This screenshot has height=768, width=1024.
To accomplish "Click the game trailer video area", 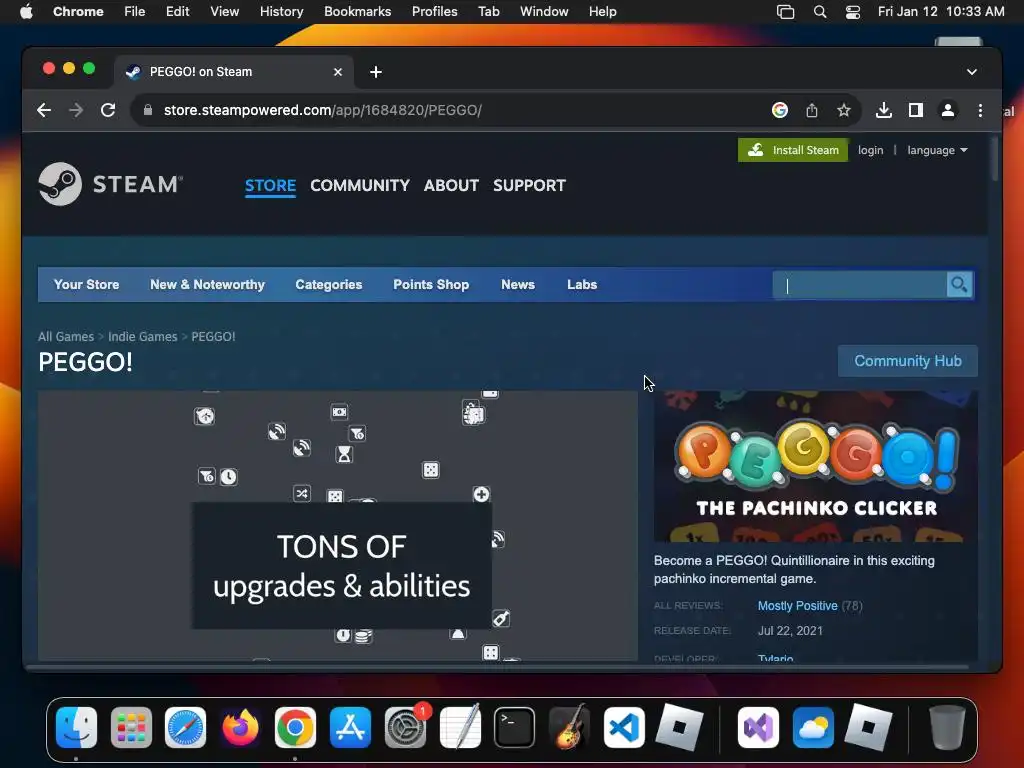I will [338, 526].
